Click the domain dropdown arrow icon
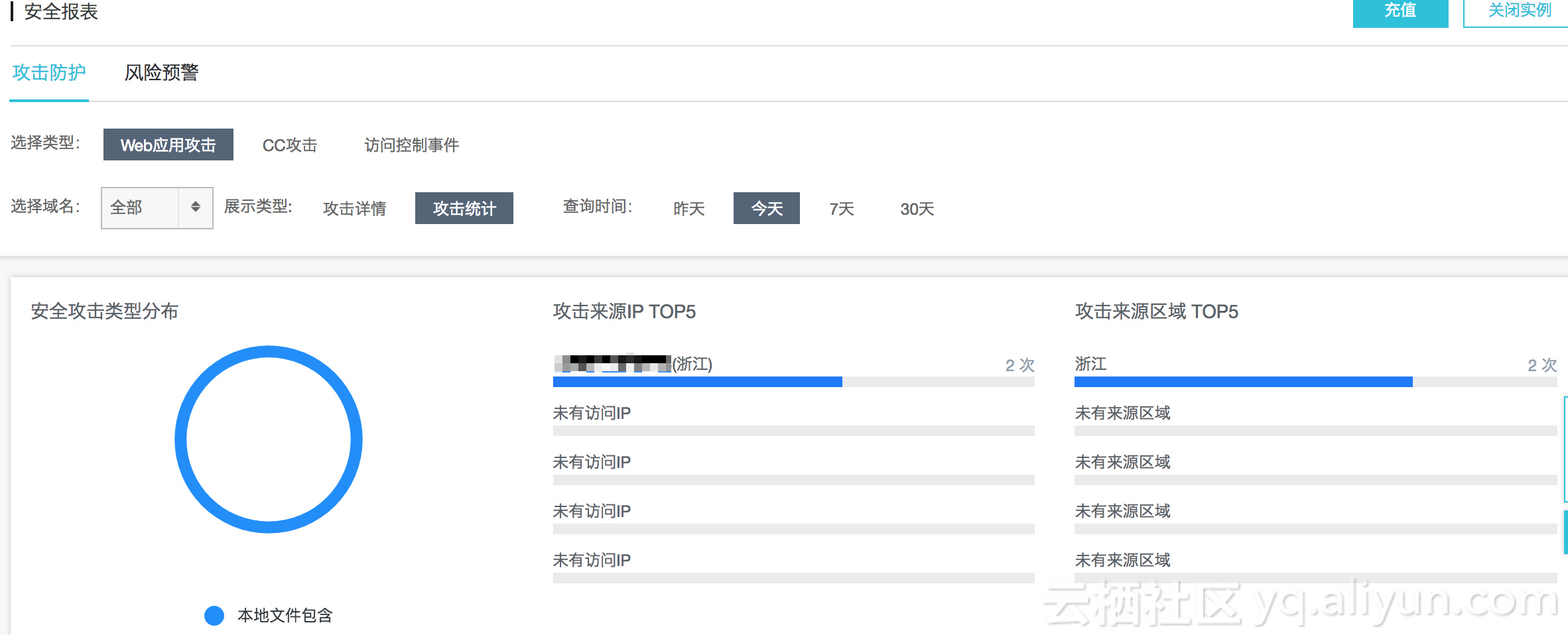The width and height of the screenshot is (1568, 635). [196, 207]
